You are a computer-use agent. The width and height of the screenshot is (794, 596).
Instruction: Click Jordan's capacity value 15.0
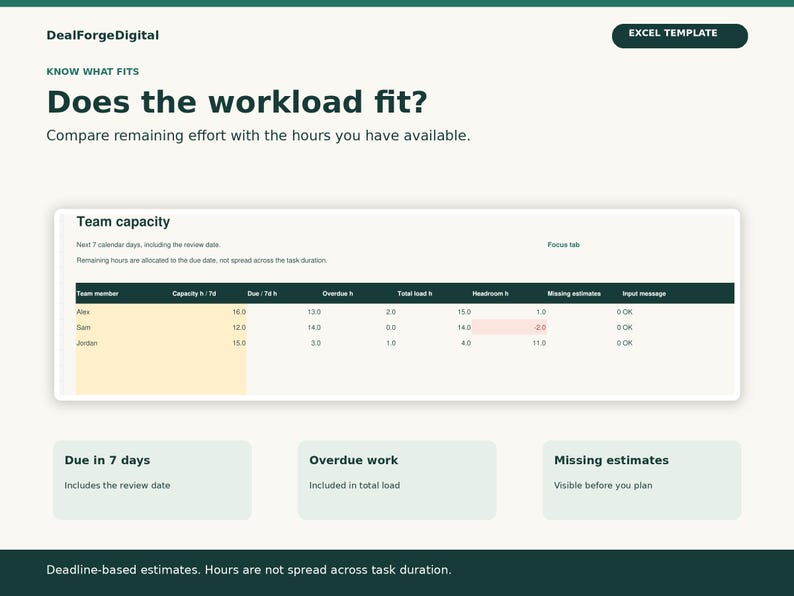point(239,343)
